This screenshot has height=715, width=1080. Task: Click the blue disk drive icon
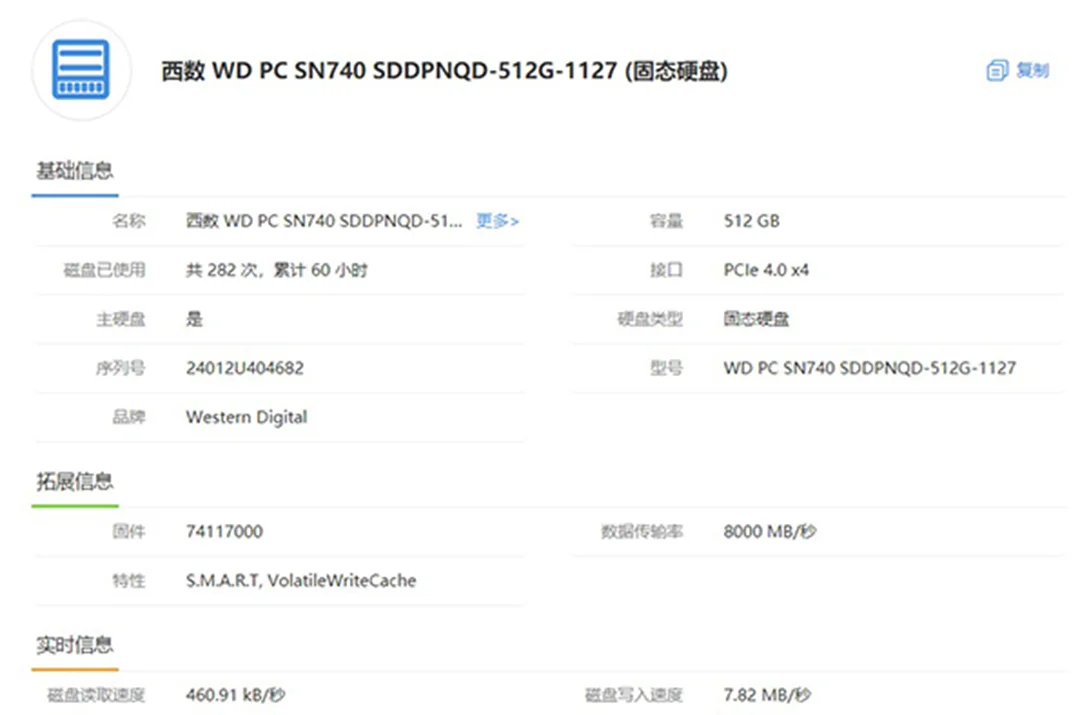click(x=81, y=70)
